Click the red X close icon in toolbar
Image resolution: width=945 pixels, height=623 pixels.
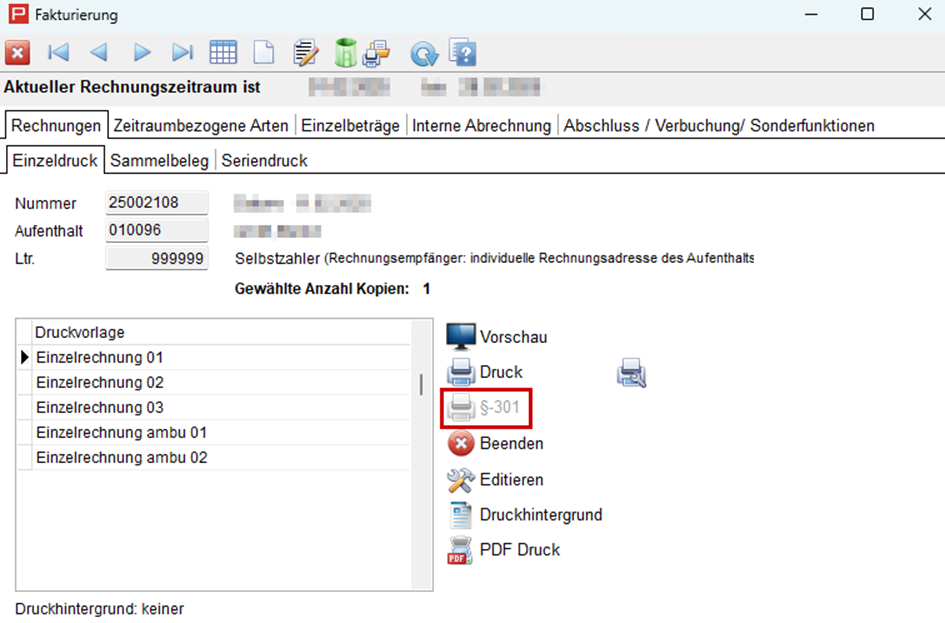coord(18,53)
